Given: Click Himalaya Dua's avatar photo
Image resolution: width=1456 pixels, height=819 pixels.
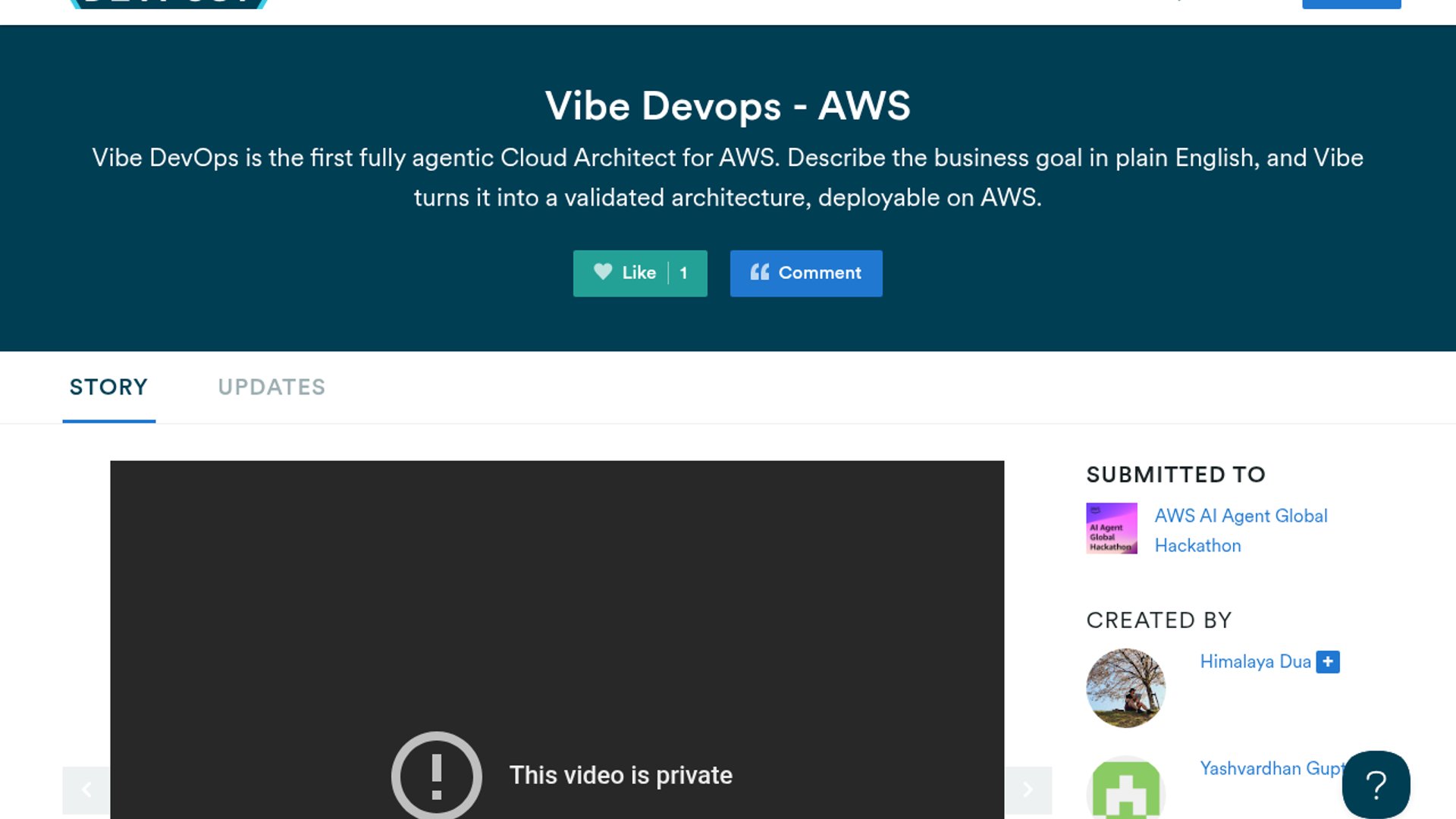Looking at the screenshot, I should [x=1125, y=688].
